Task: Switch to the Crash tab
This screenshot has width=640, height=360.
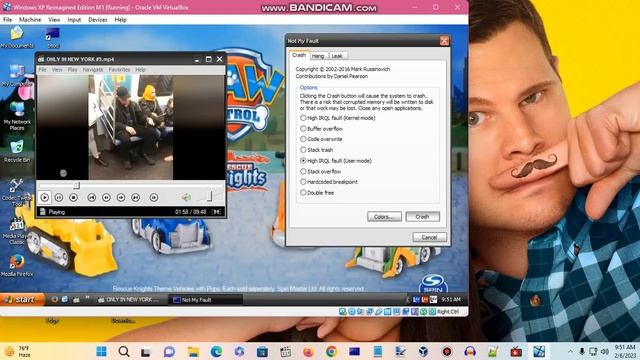Action: tap(299, 55)
